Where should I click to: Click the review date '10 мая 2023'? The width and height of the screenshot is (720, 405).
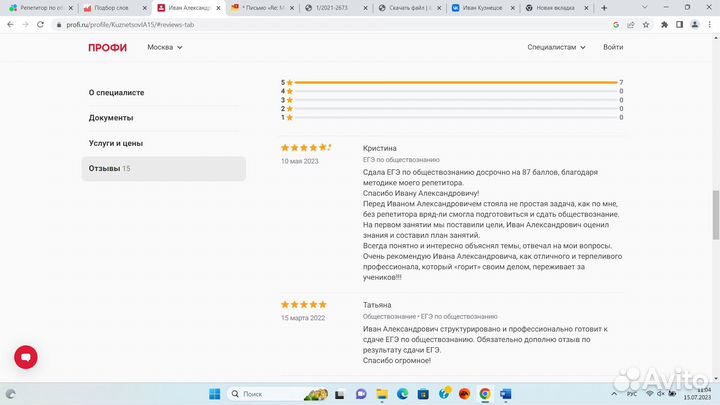[299, 161]
